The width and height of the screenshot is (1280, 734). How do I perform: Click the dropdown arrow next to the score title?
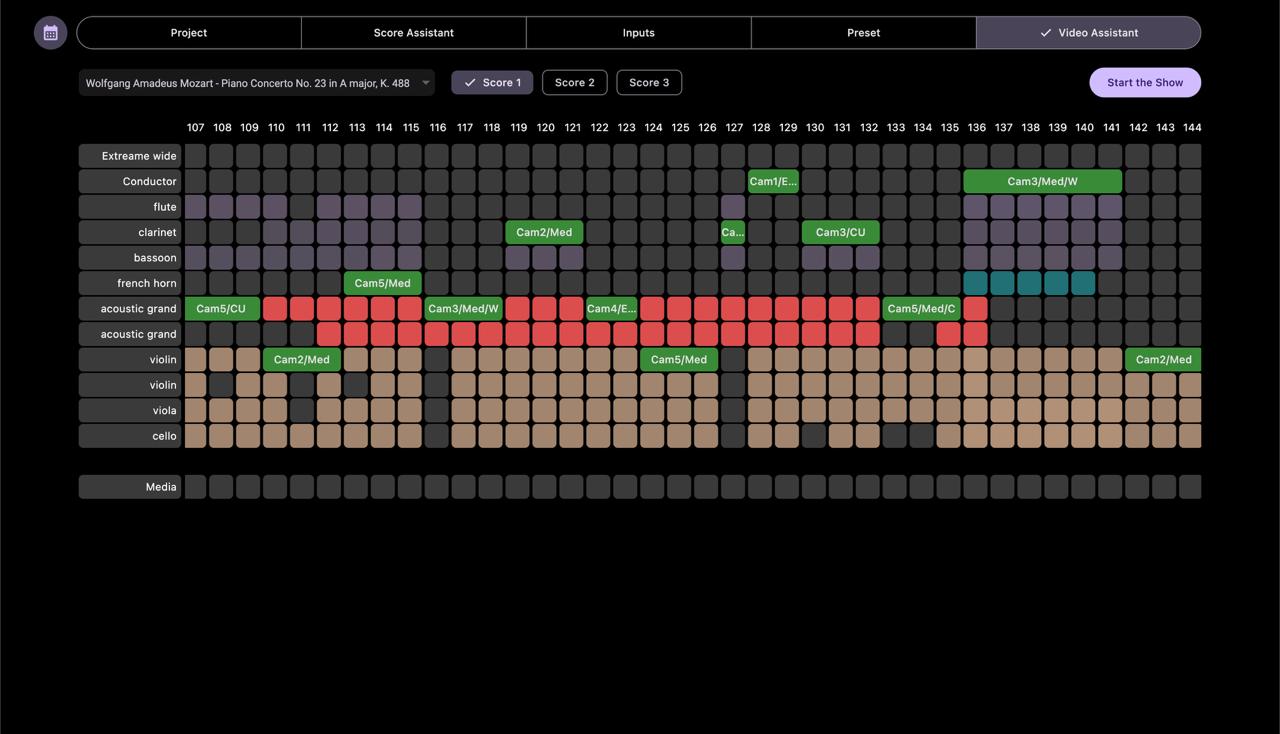425,83
